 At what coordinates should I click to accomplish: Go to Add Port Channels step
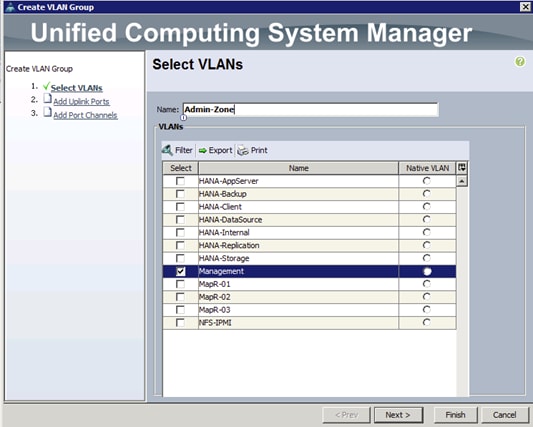tap(85, 115)
